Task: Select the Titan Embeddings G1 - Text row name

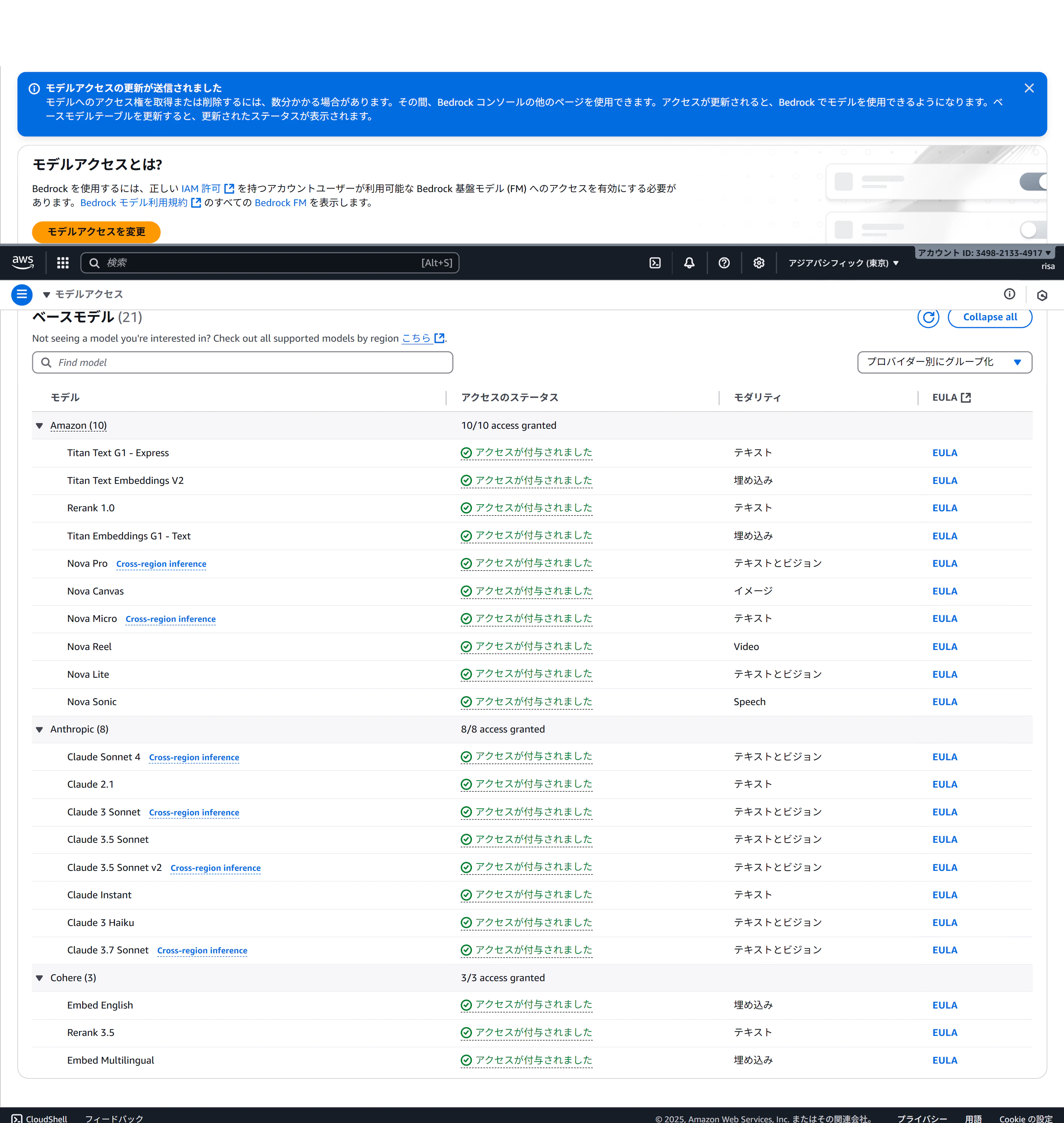Action: click(129, 536)
